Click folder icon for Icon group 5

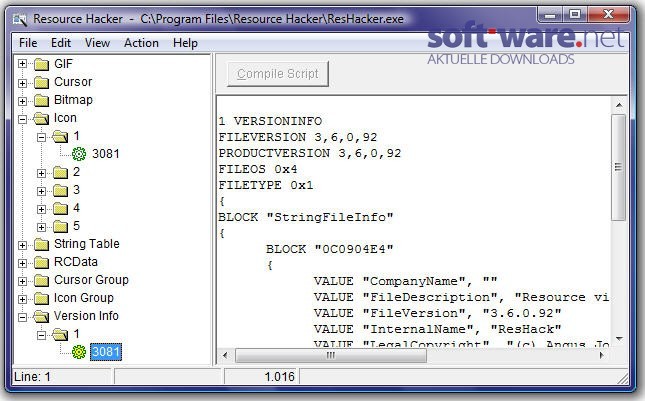pos(60,226)
